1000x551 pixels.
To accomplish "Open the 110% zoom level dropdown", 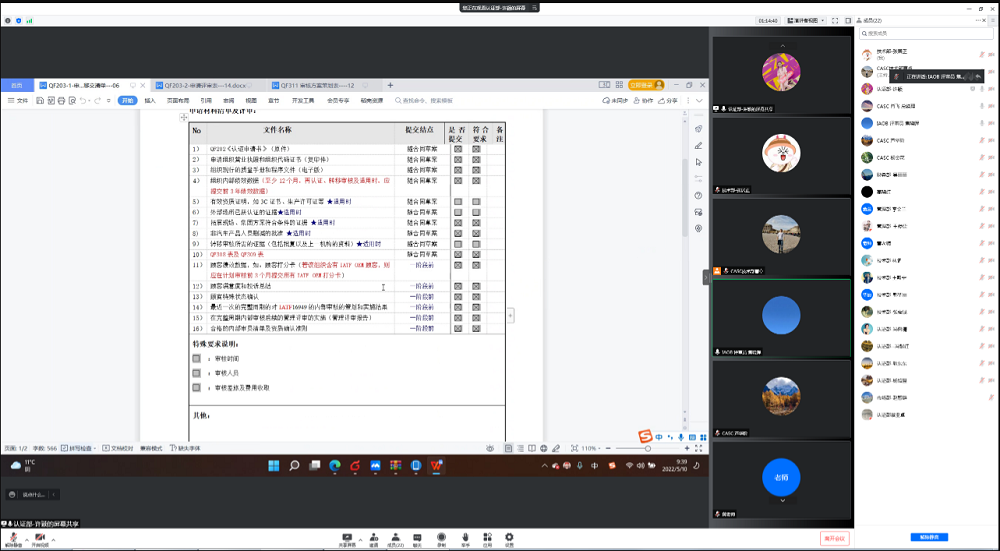I will pyautogui.click(x=591, y=448).
